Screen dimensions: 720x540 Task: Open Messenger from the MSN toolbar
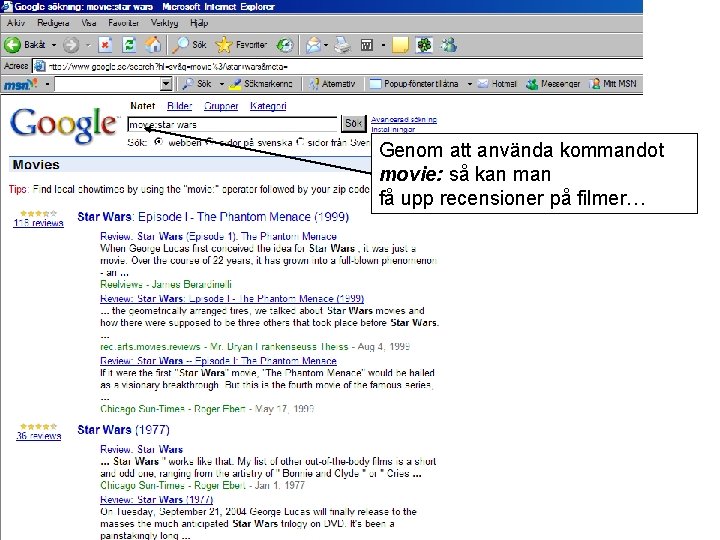coord(553,84)
